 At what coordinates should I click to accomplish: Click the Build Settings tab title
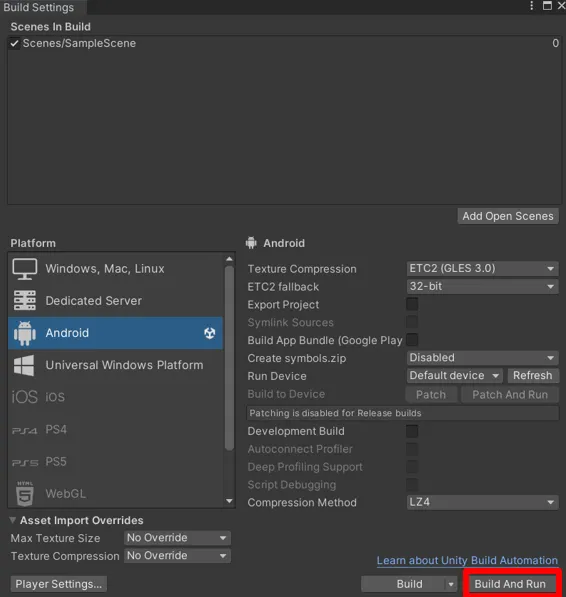pos(39,7)
